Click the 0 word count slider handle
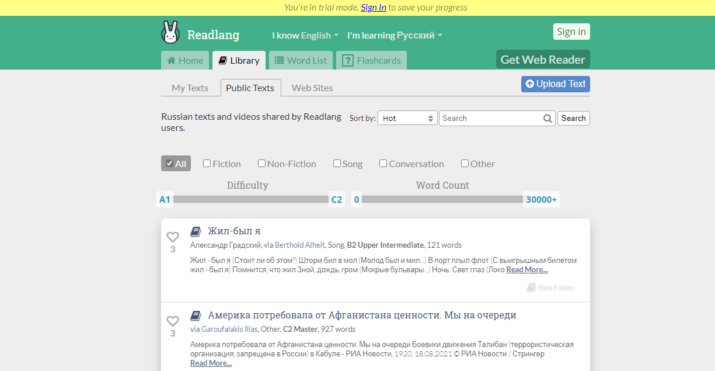 point(357,200)
